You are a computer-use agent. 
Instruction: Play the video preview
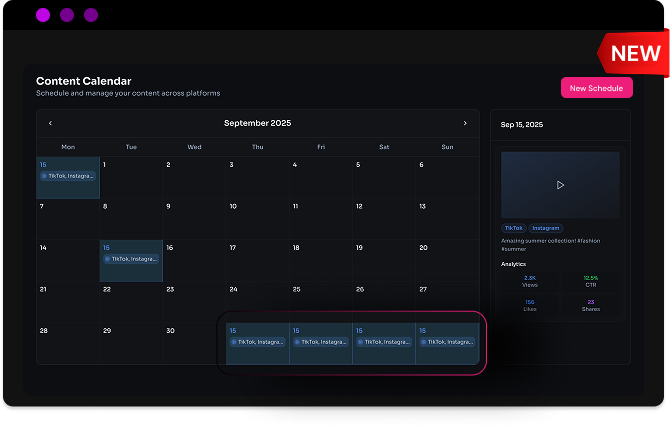click(560, 185)
